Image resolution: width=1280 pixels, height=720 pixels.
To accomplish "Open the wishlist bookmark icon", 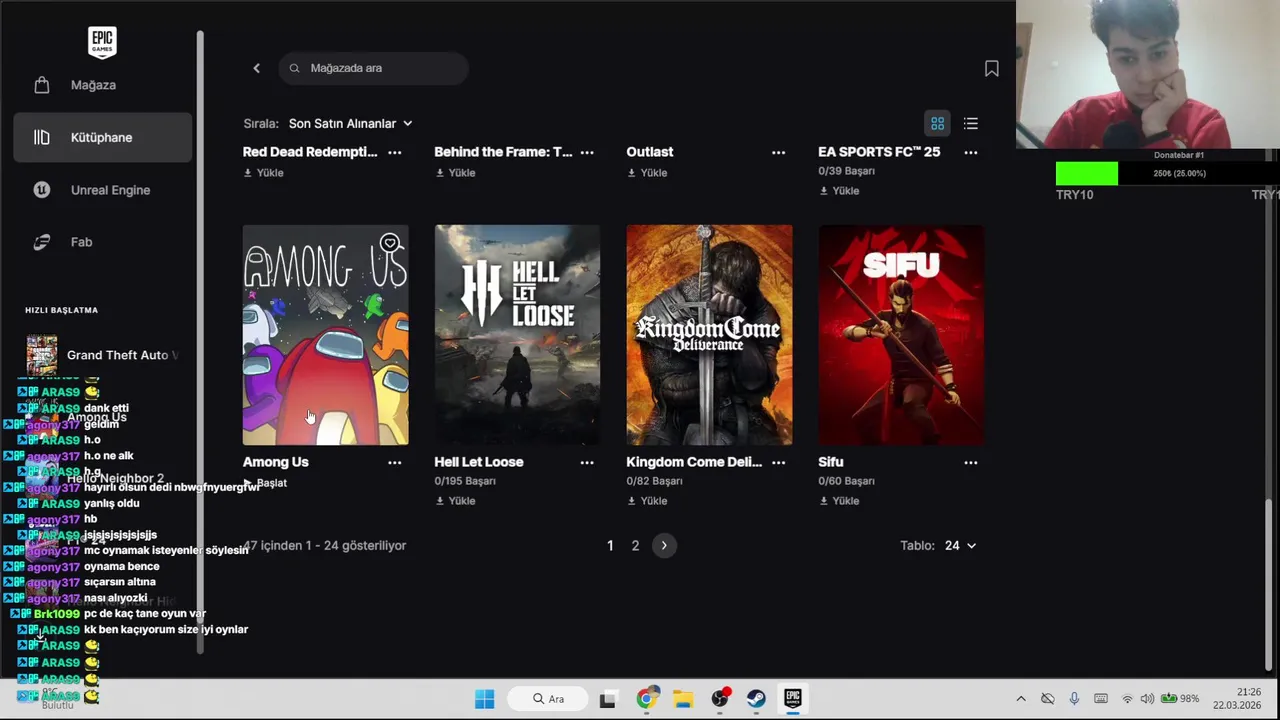I will tap(991, 68).
